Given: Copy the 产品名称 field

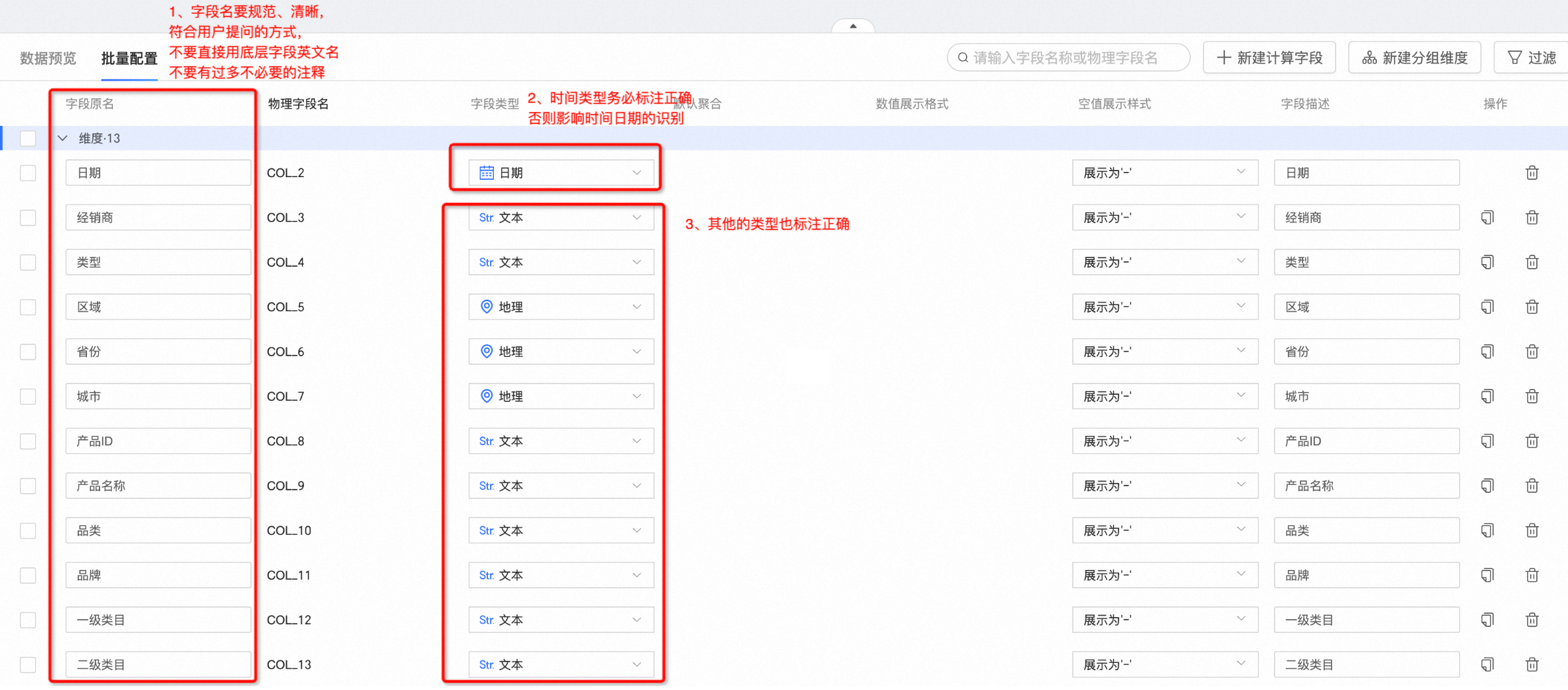Looking at the screenshot, I should [1488, 486].
